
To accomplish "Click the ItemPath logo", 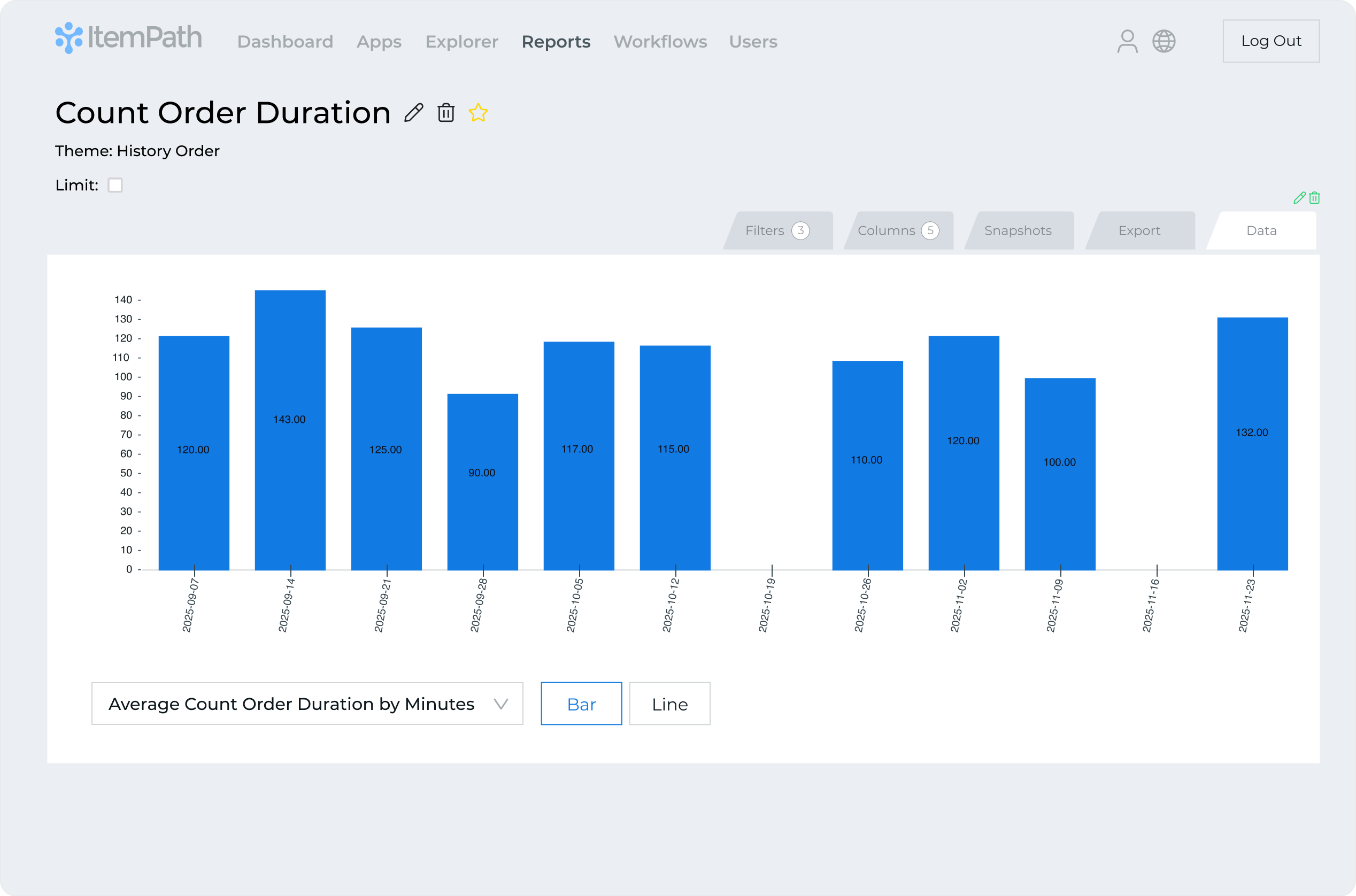I will tap(128, 38).
